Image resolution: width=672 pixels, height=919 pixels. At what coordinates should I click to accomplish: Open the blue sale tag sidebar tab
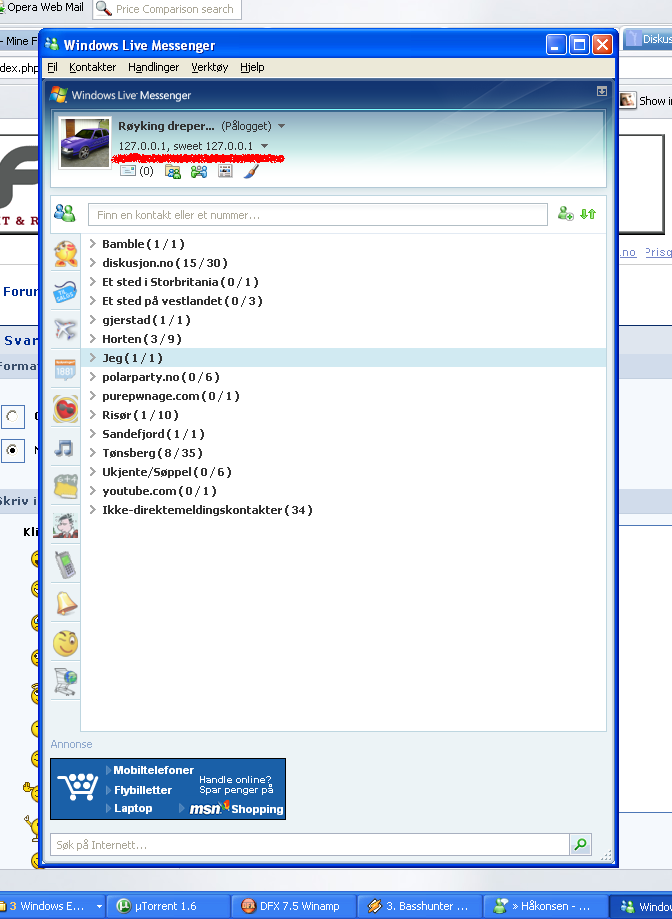click(66, 292)
